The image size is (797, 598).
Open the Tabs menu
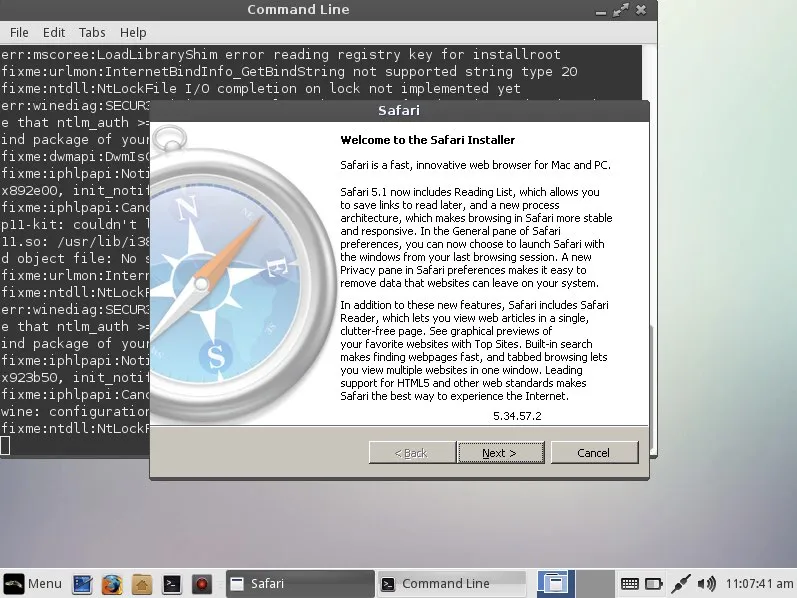tap(92, 32)
